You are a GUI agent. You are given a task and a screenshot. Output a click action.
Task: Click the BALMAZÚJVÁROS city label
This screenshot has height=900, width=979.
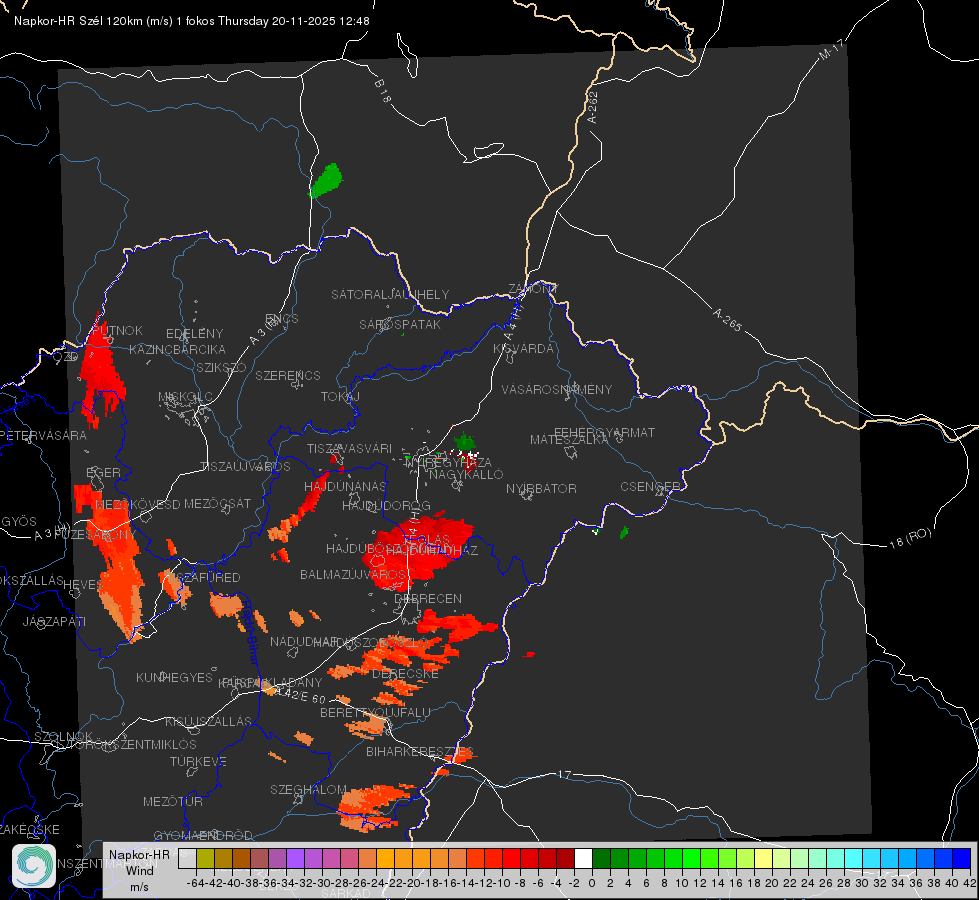click(353, 574)
